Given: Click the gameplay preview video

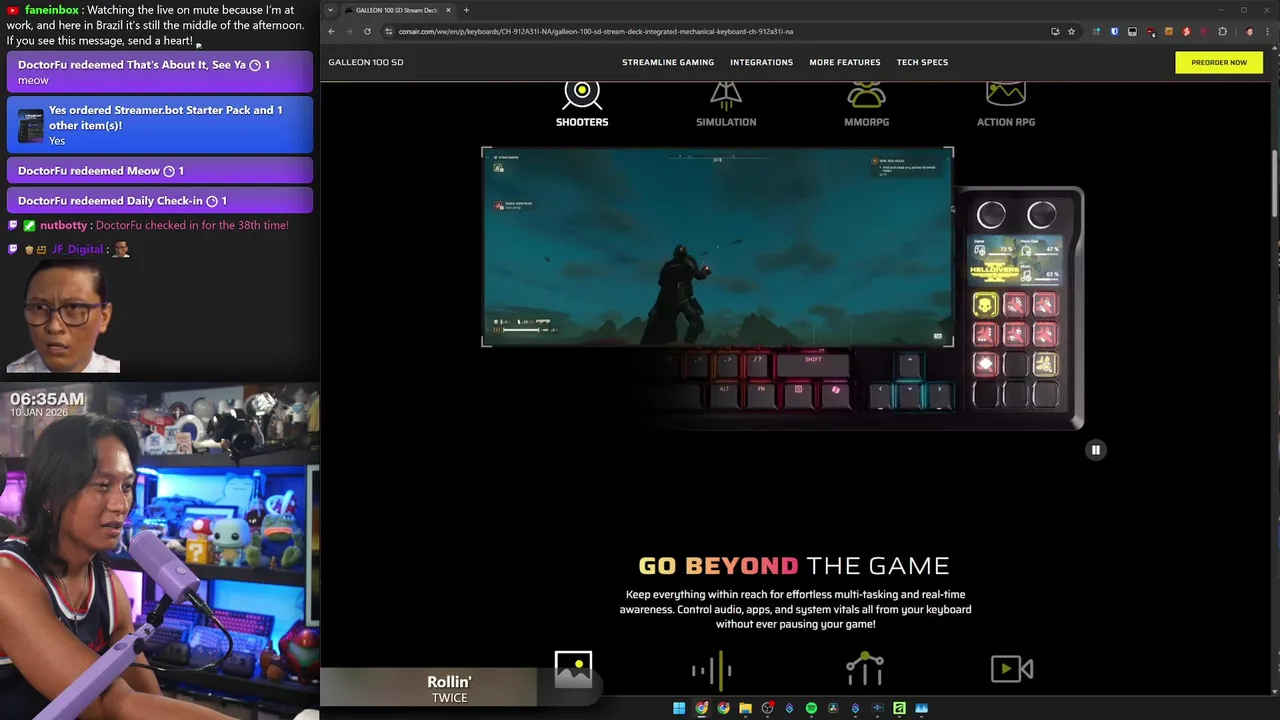Looking at the screenshot, I should [717, 247].
